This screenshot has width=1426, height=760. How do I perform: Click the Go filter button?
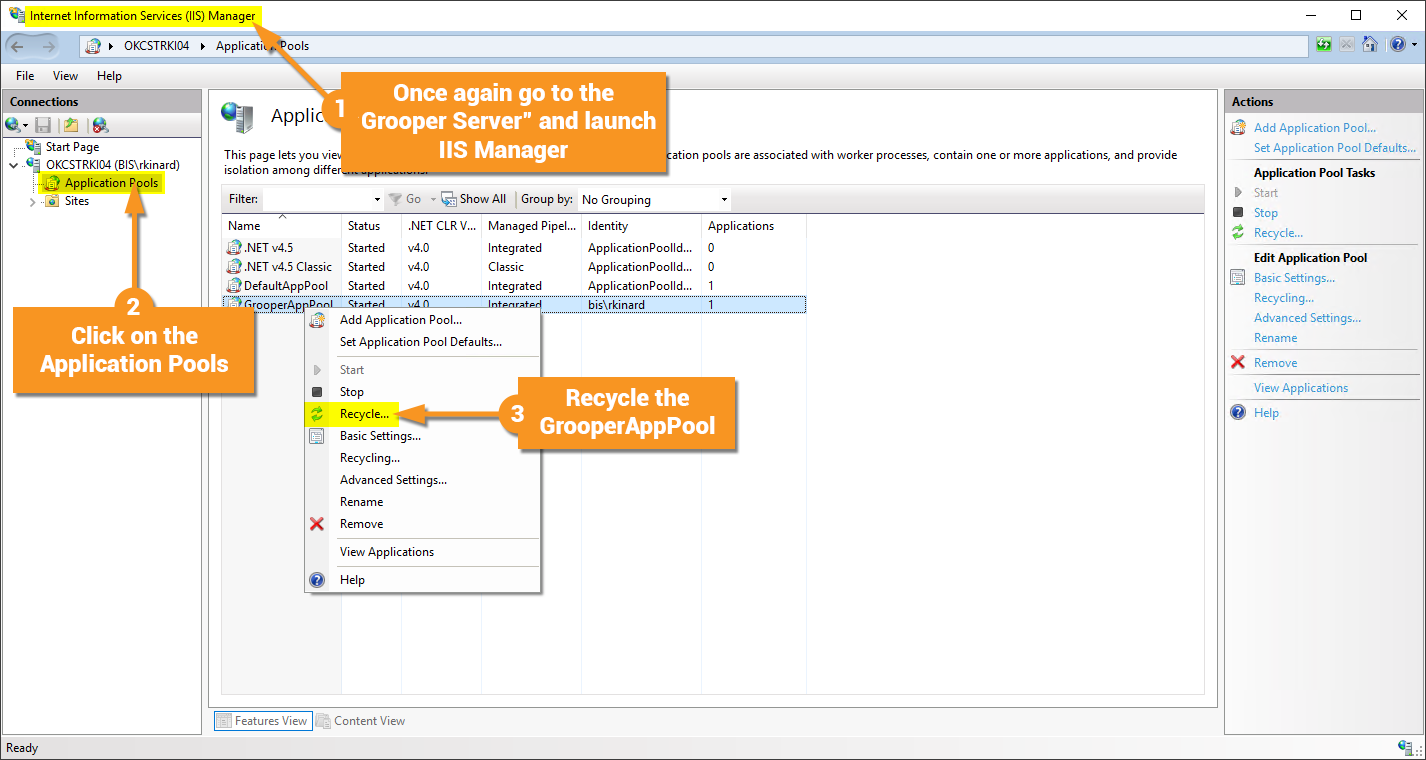[x=405, y=199]
